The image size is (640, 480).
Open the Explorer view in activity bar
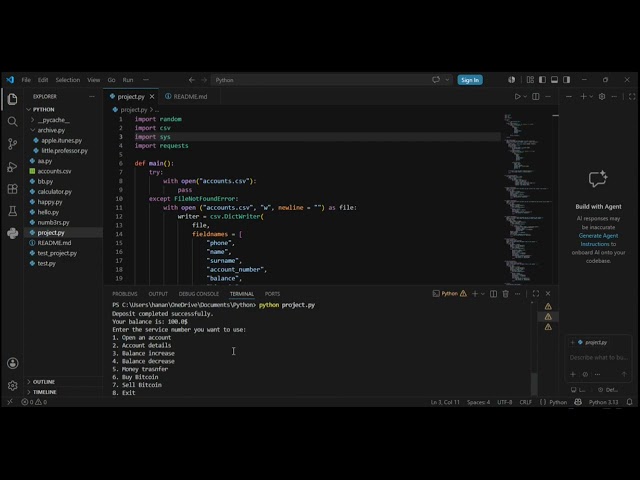[x=13, y=99]
